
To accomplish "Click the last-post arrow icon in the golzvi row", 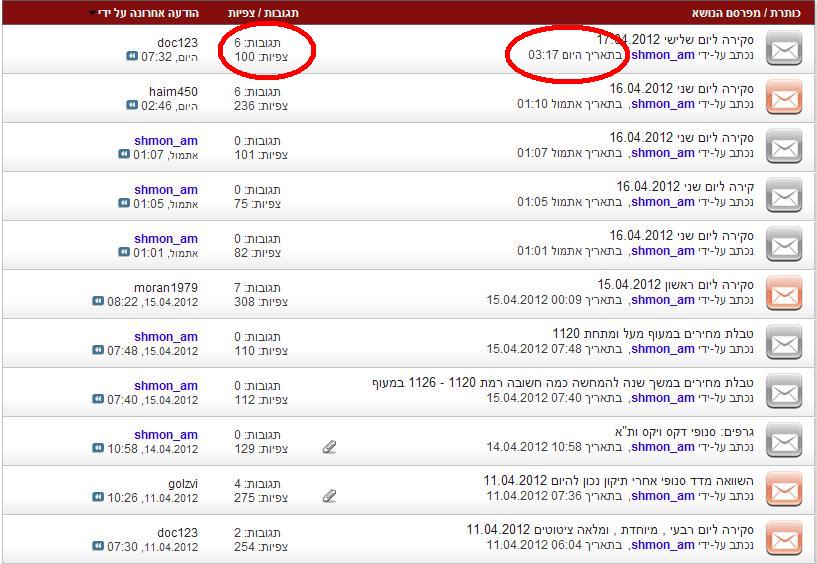I will click(98, 497).
